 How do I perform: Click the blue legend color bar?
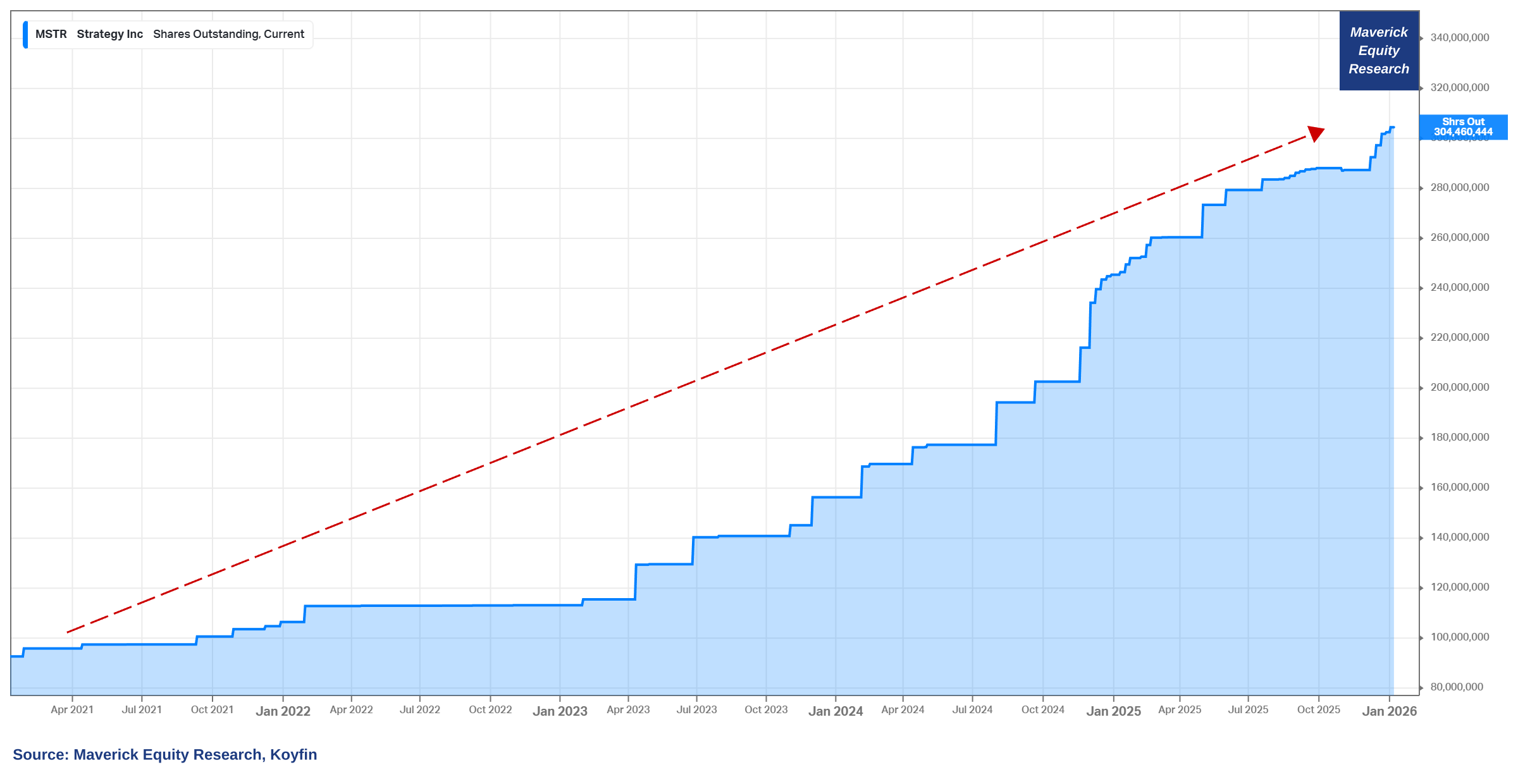coord(25,34)
